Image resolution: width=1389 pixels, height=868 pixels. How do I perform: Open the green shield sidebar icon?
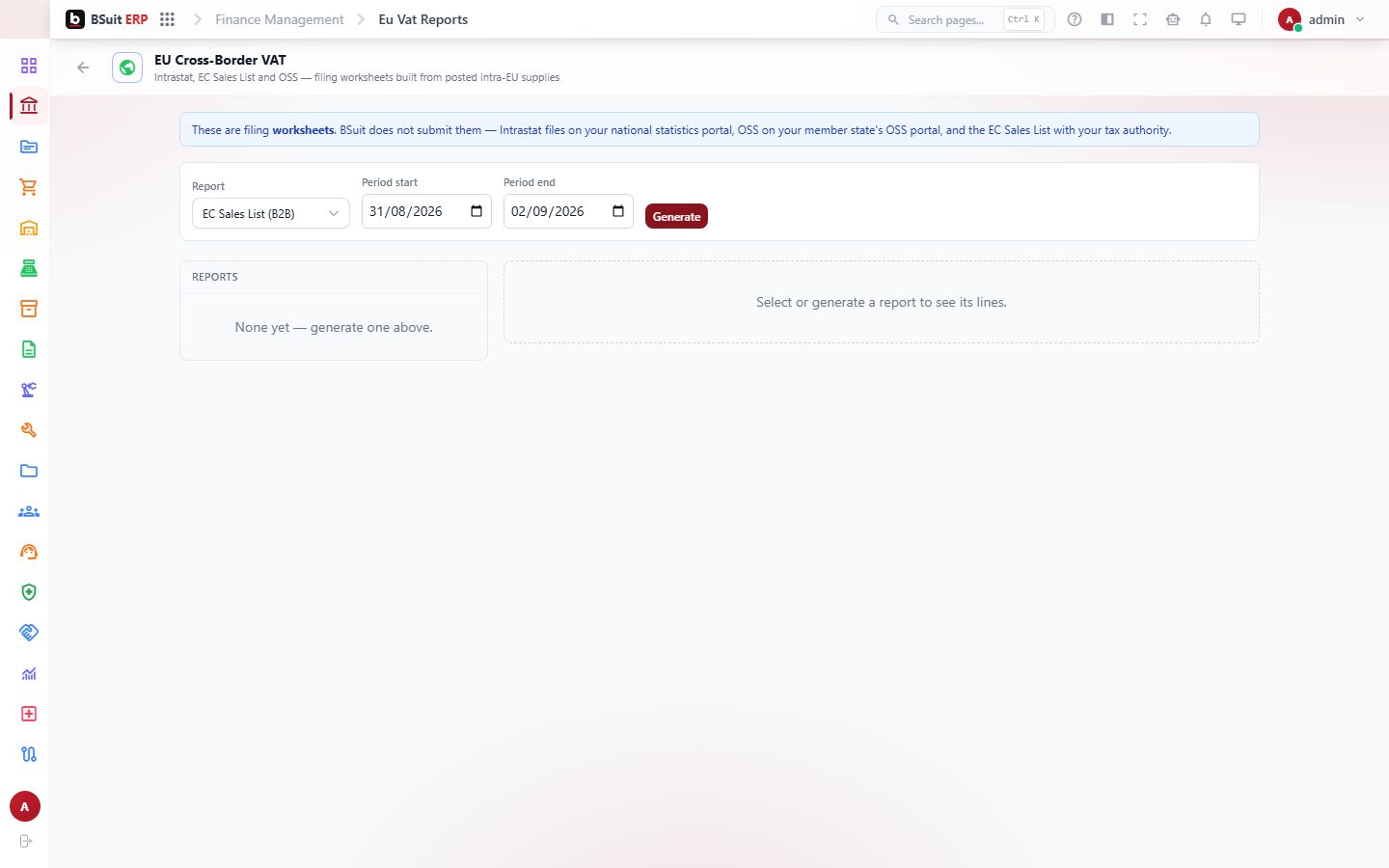click(x=29, y=592)
